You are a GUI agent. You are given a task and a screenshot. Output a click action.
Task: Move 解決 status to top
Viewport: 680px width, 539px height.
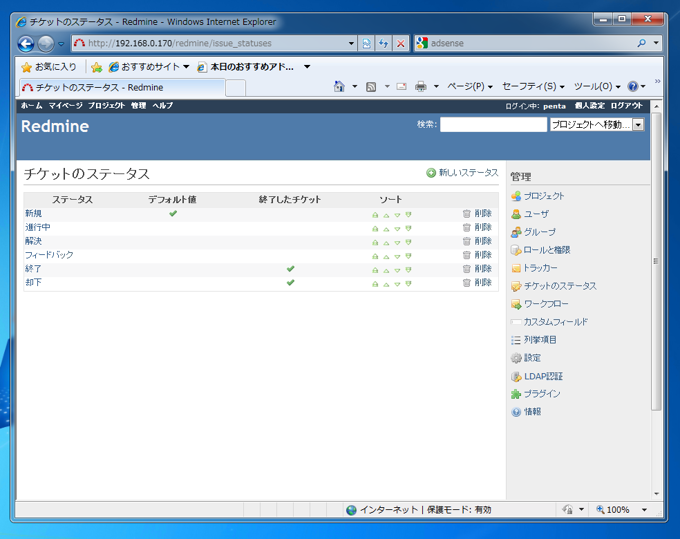click(x=375, y=242)
